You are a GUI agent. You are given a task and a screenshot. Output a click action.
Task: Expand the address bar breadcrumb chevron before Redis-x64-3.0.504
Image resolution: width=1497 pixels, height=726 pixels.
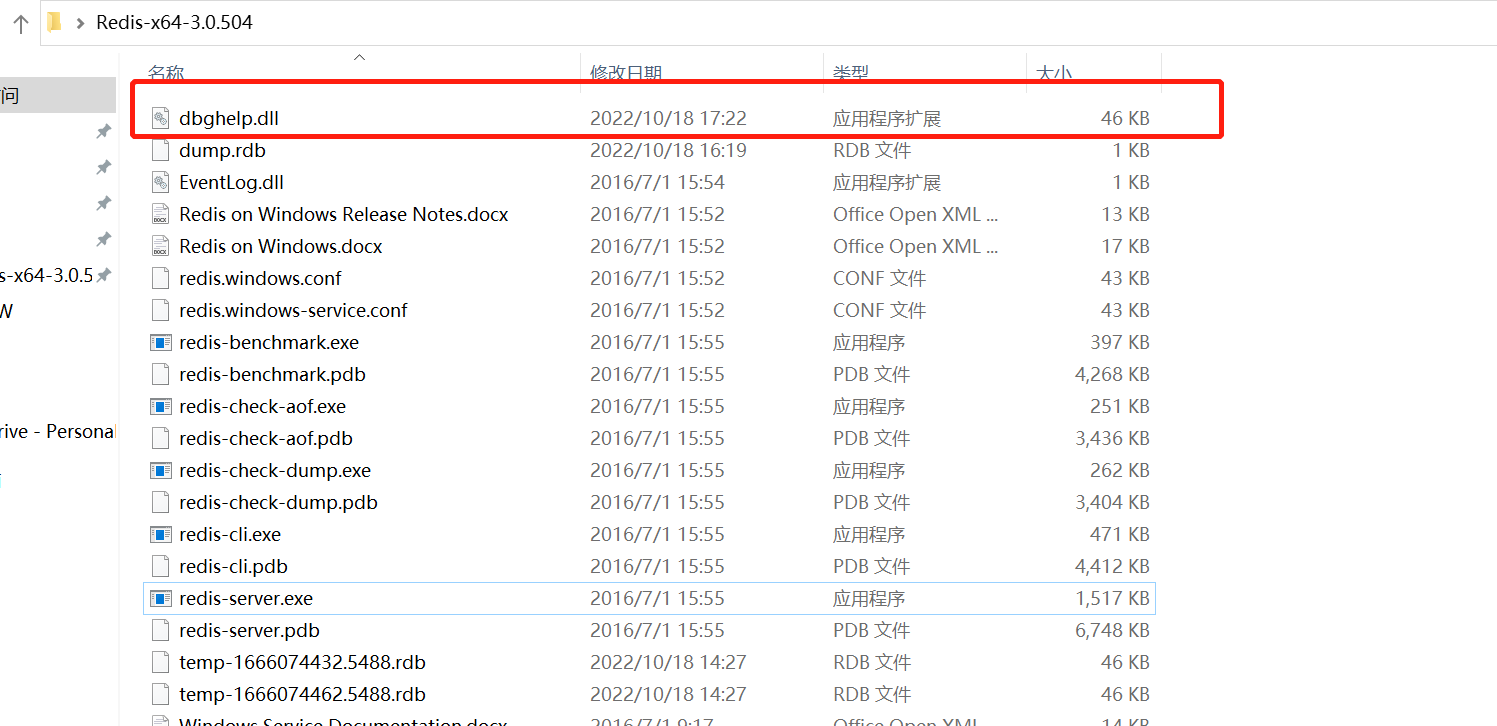tap(80, 22)
